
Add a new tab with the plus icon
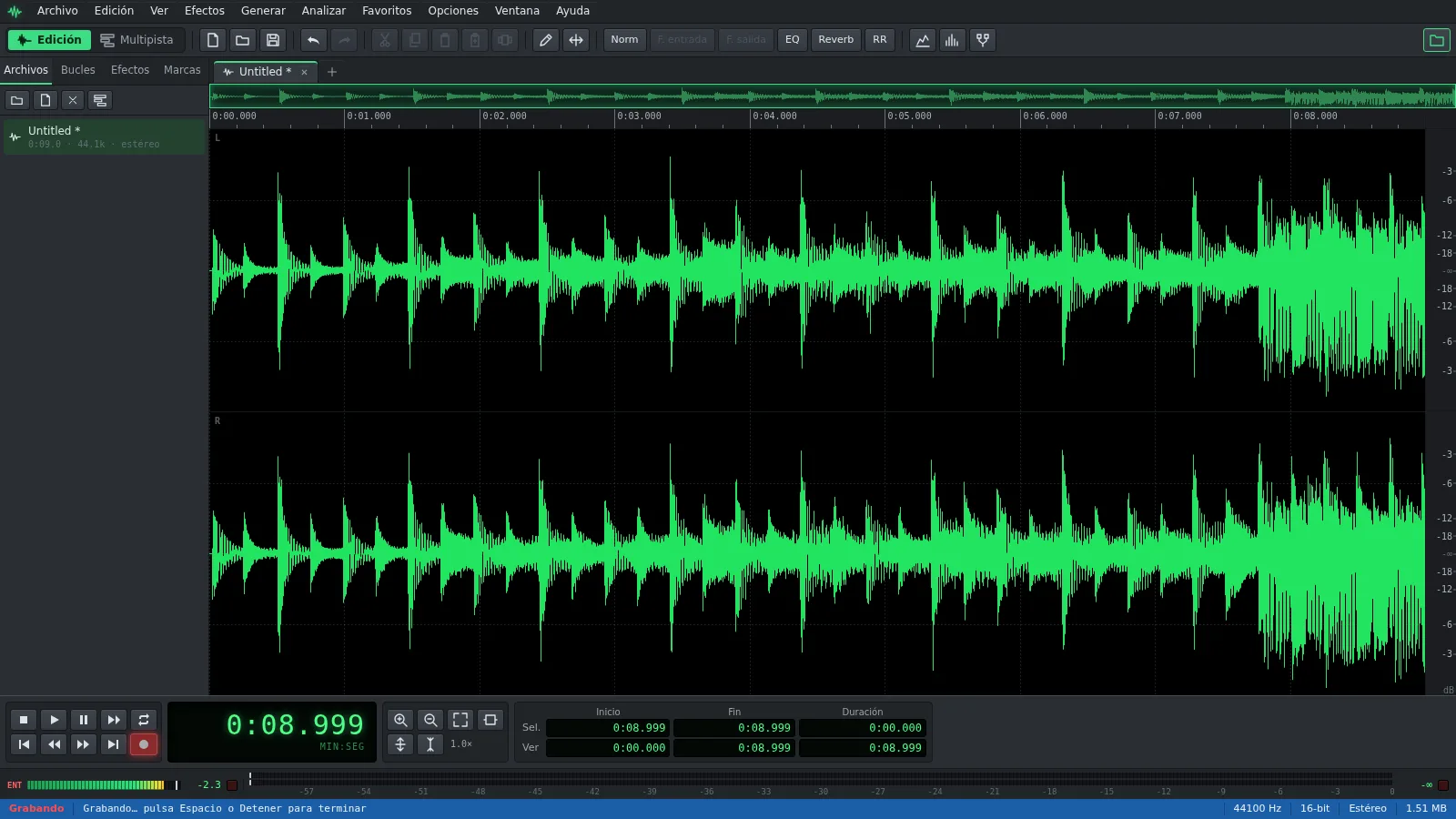pyautogui.click(x=332, y=72)
